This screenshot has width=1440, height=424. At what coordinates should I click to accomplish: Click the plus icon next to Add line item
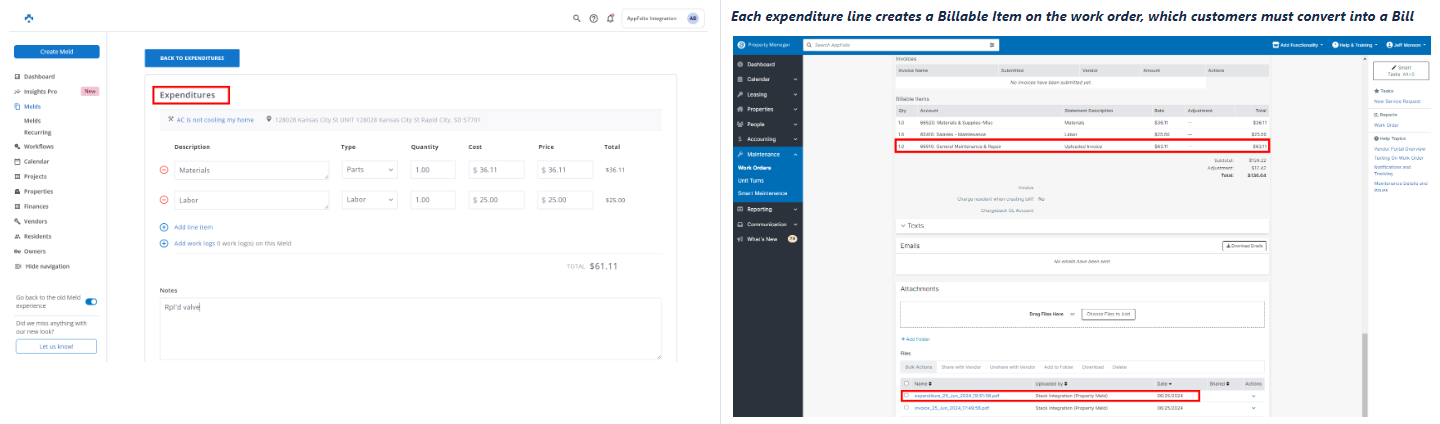[x=164, y=227]
